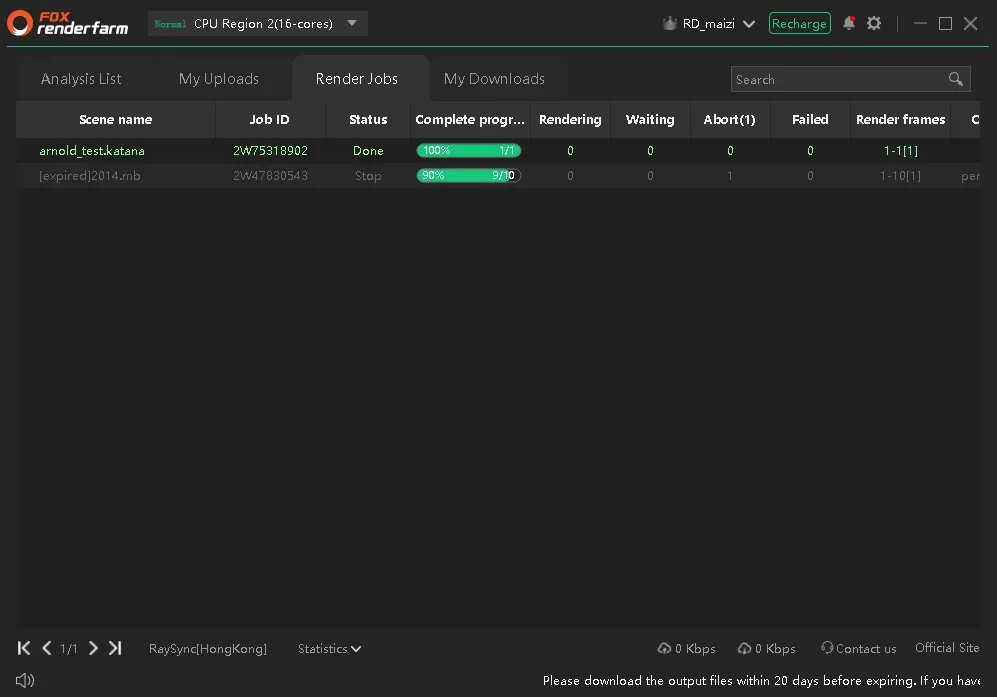Jump to the last page
Image resolution: width=997 pixels, height=697 pixels.
[x=115, y=648]
